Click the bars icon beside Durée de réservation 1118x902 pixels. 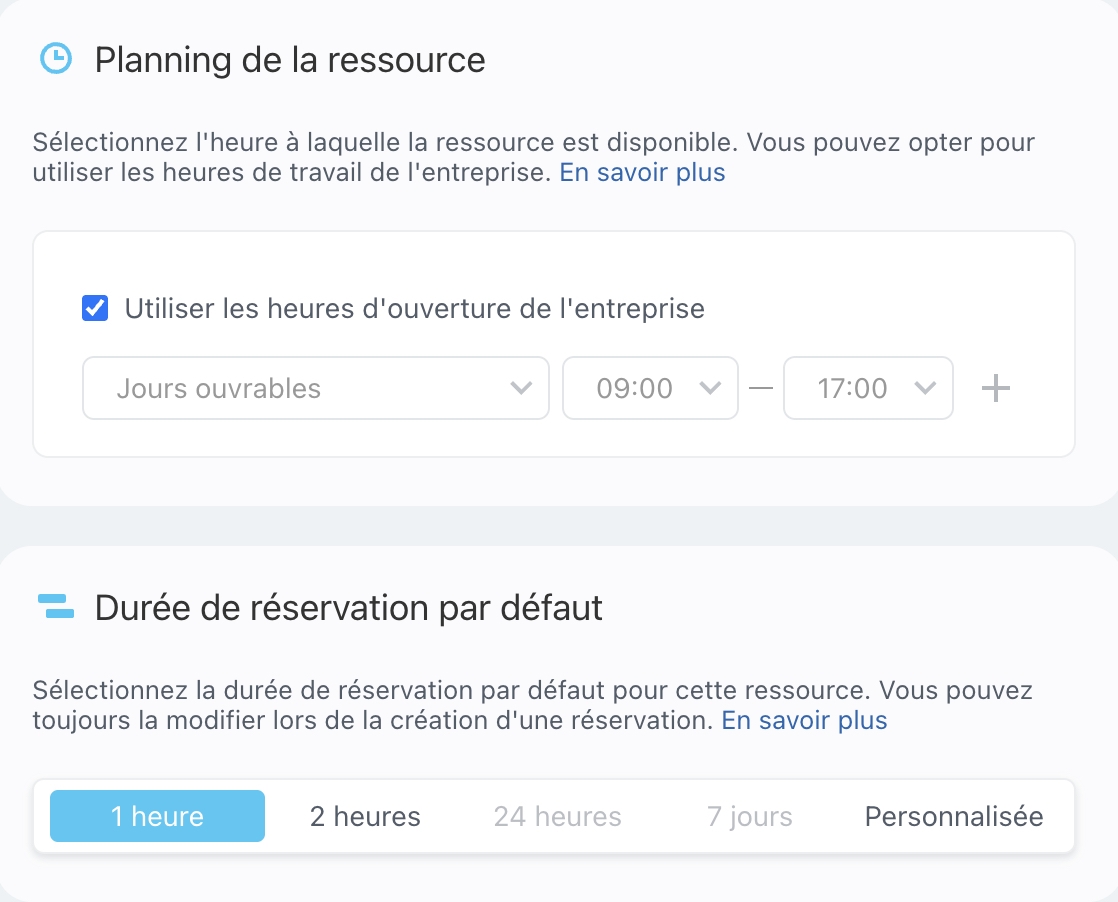pyautogui.click(x=56, y=607)
